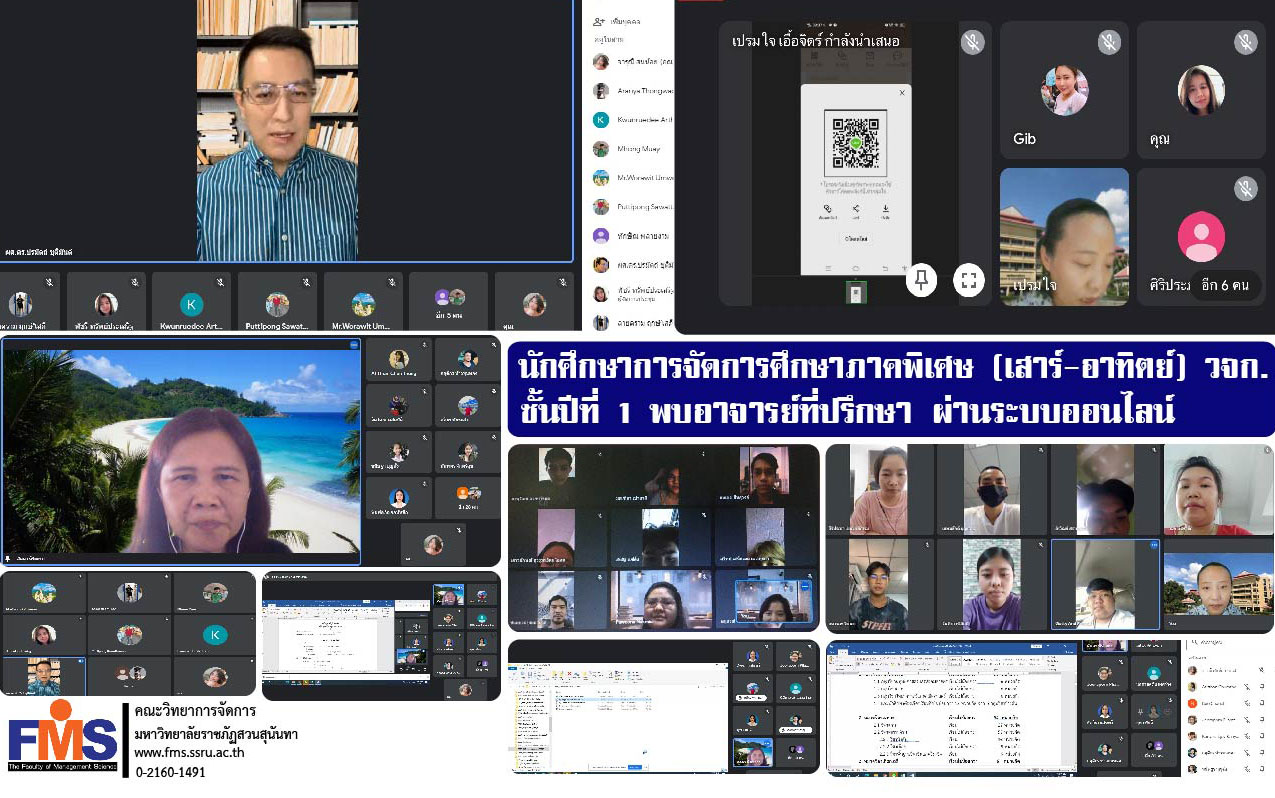Screen dimensions: 1275x798
Task: Click muted mic icon on presentation tile
Action: coord(972,42)
